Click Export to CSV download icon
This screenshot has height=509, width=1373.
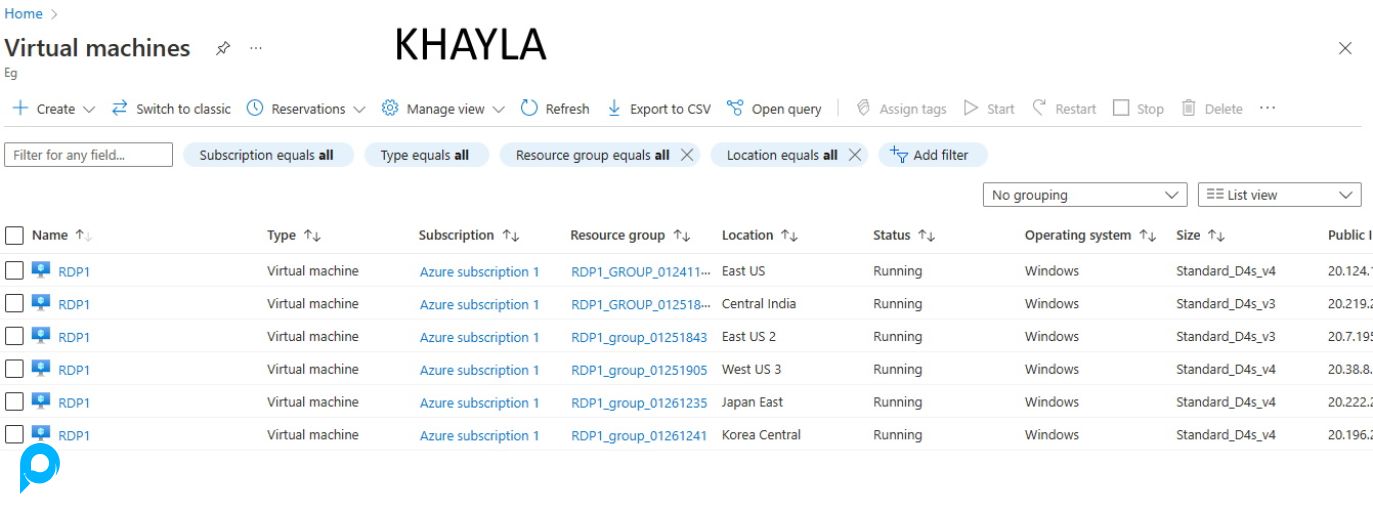614,108
